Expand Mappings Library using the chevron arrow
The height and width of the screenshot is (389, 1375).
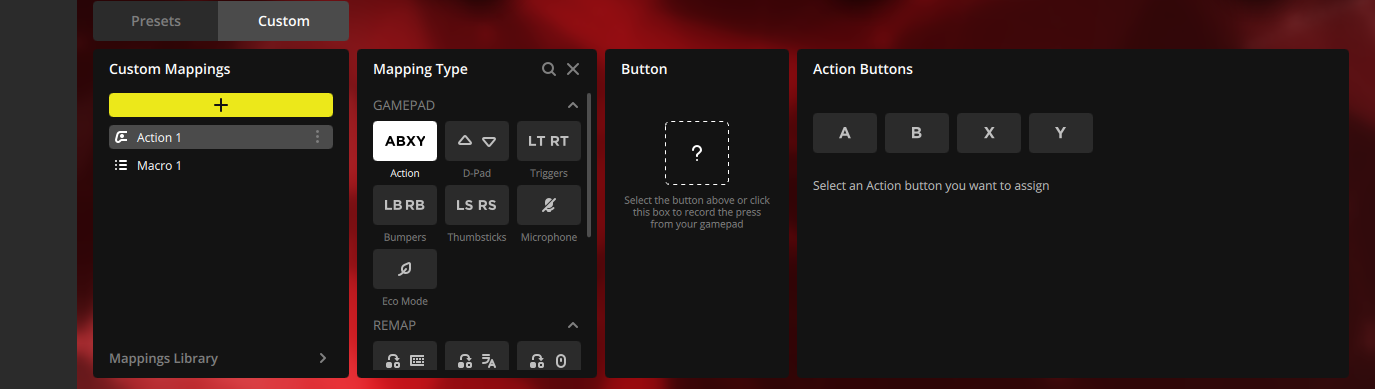click(322, 358)
